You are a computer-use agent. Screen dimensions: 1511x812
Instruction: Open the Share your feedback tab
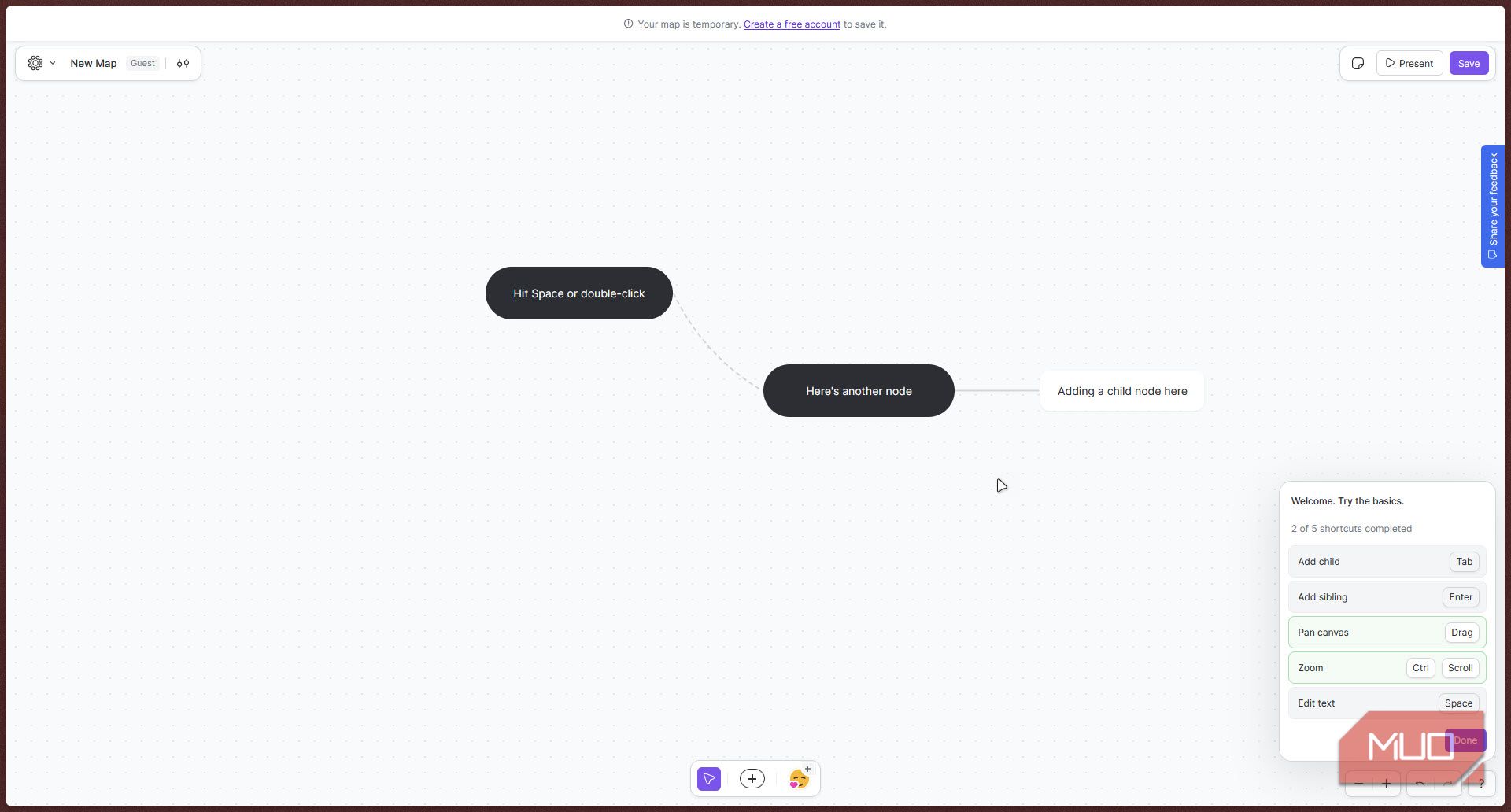pos(1493,206)
